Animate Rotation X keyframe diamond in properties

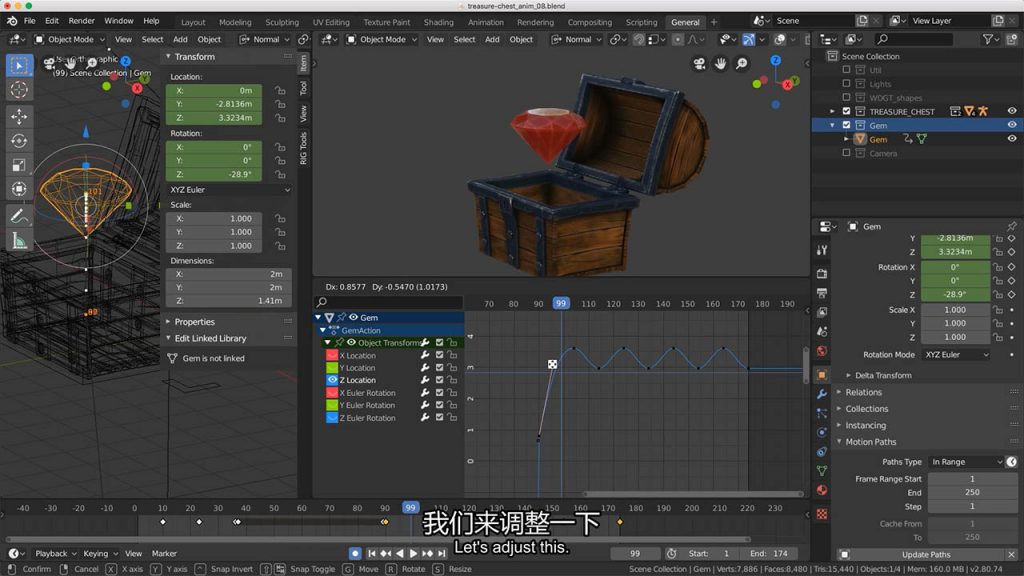point(1012,266)
